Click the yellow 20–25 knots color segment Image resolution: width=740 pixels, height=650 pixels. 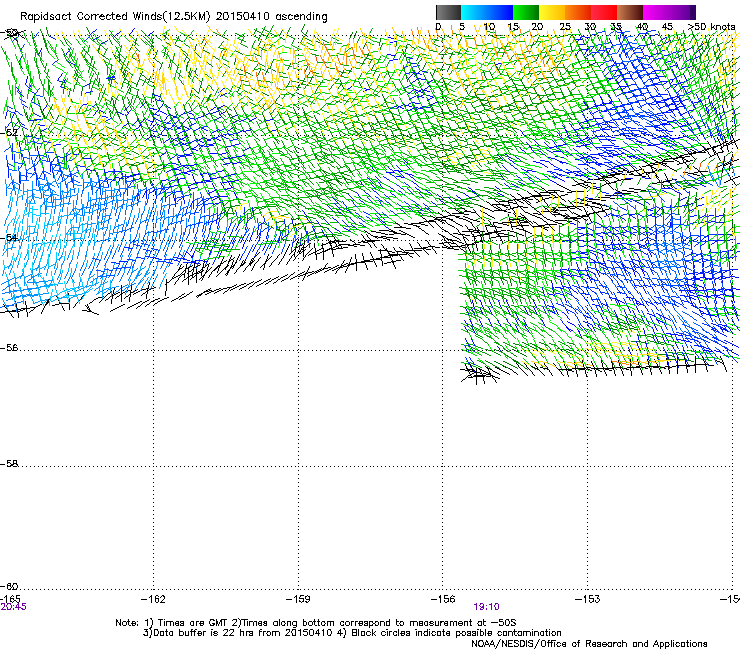[x=552, y=12]
